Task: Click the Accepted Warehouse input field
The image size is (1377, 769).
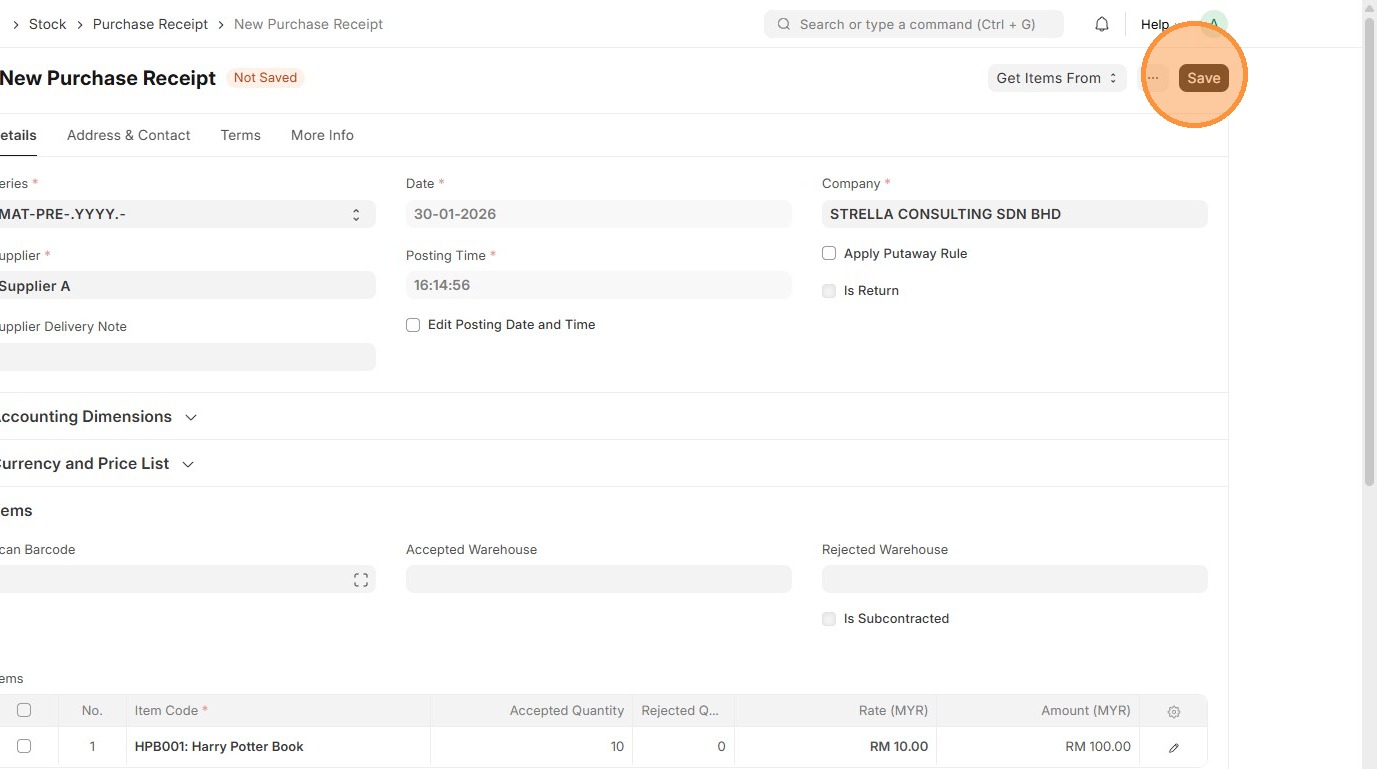Action: [598, 579]
